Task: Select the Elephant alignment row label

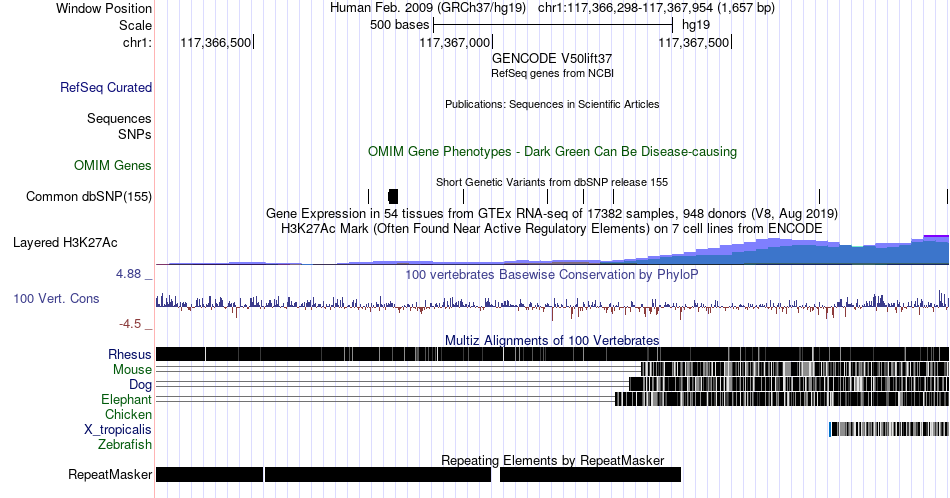Action: pos(126,399)
